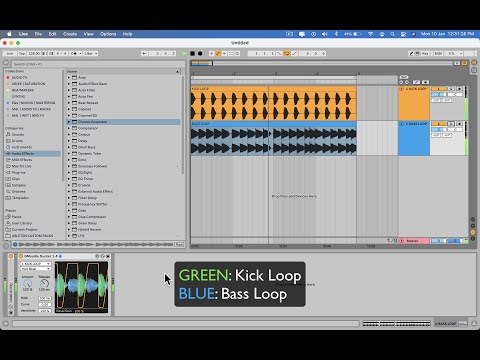Click the Follow playback back-arrow button
Image resolution: width=480 pixels, height=360 pixels.
(x=144, y=53)
